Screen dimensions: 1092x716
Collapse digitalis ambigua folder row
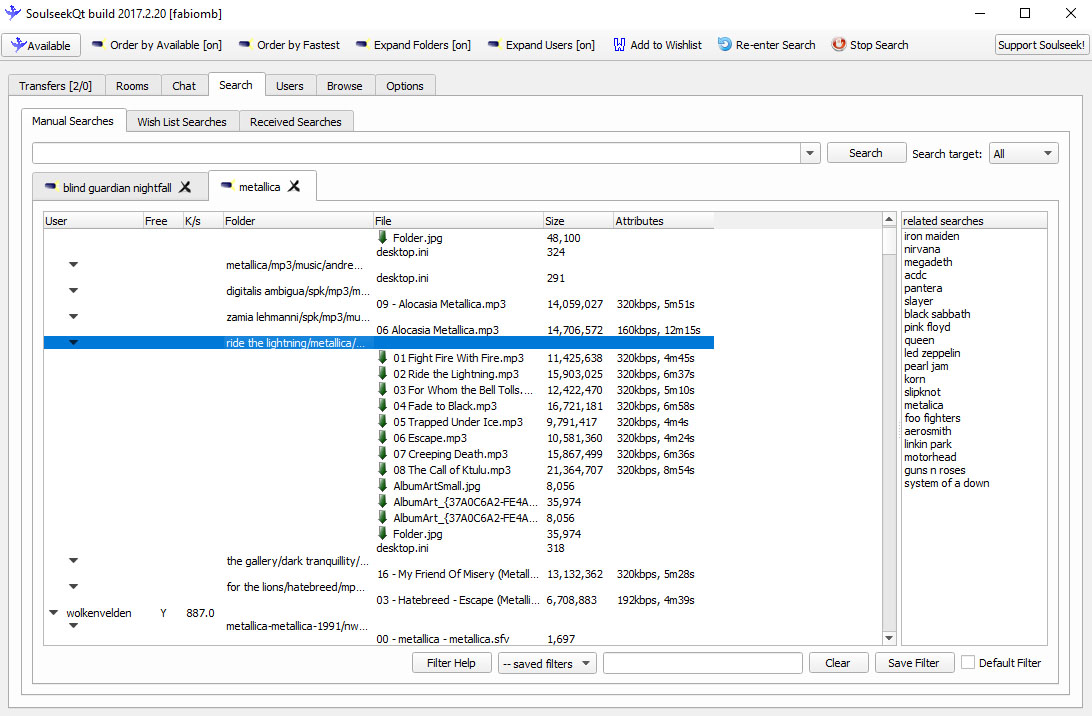[x=73, y=290]
